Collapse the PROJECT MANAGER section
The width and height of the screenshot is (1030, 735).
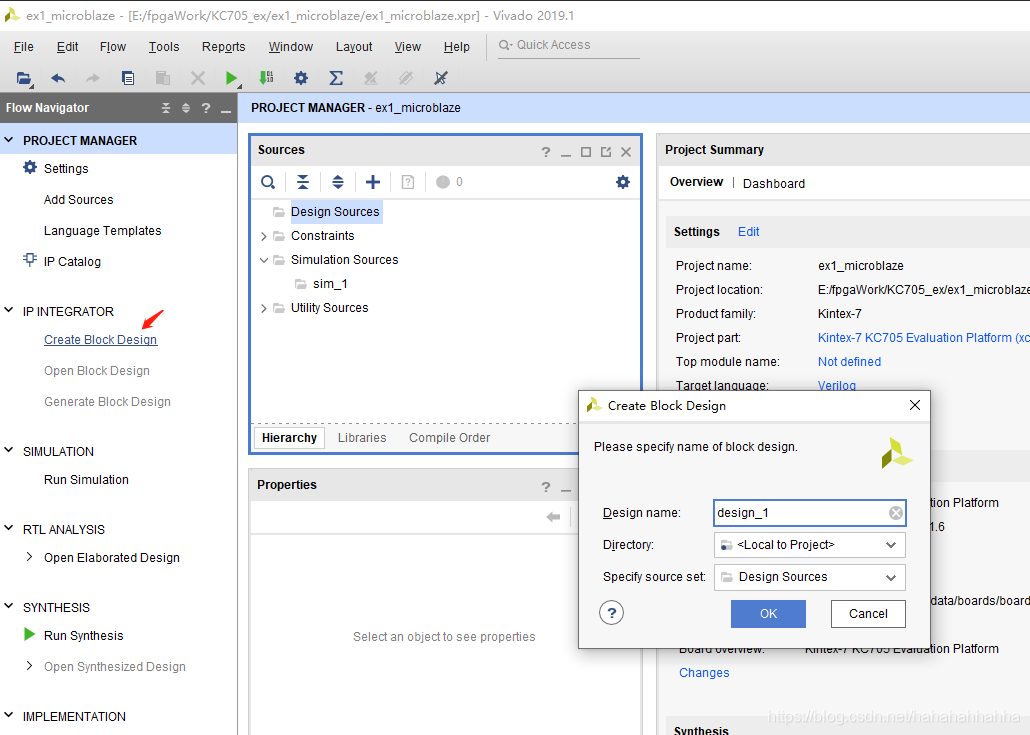pos(9,140)
